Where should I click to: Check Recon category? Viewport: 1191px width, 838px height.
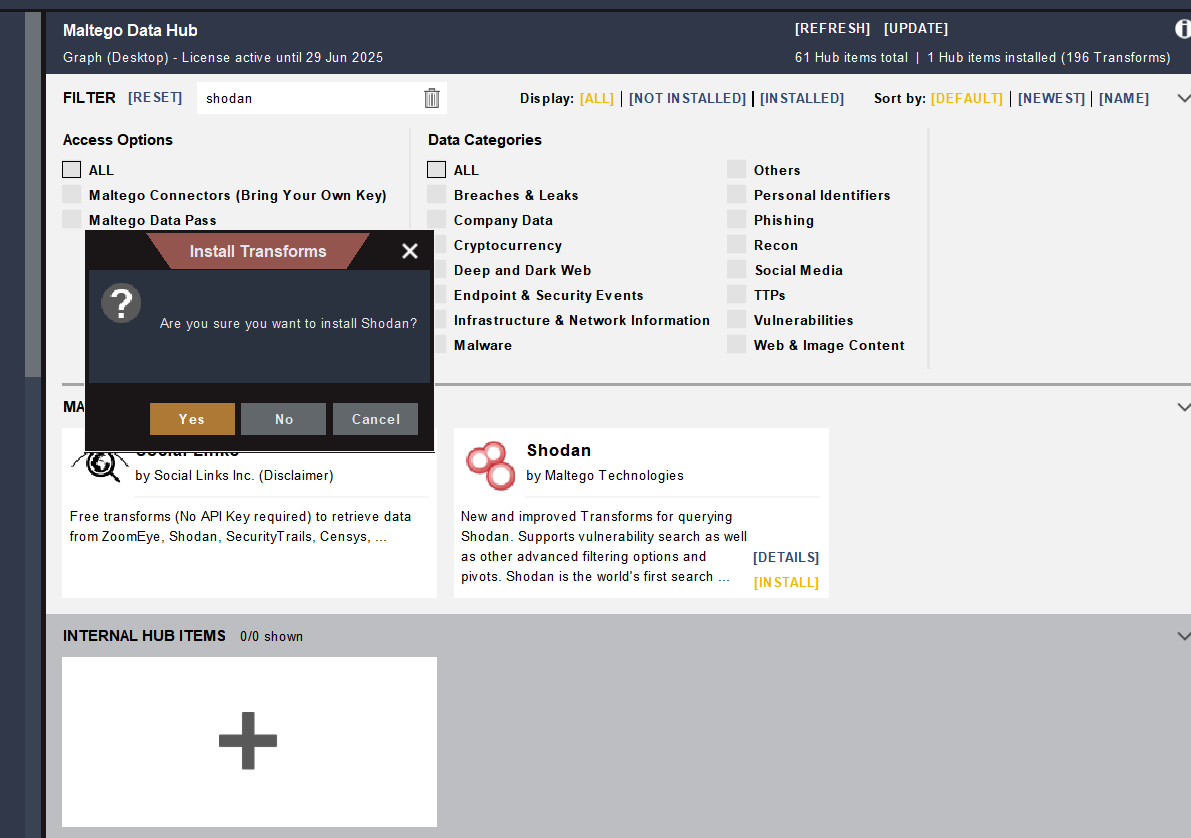click(x=736, y=245)
